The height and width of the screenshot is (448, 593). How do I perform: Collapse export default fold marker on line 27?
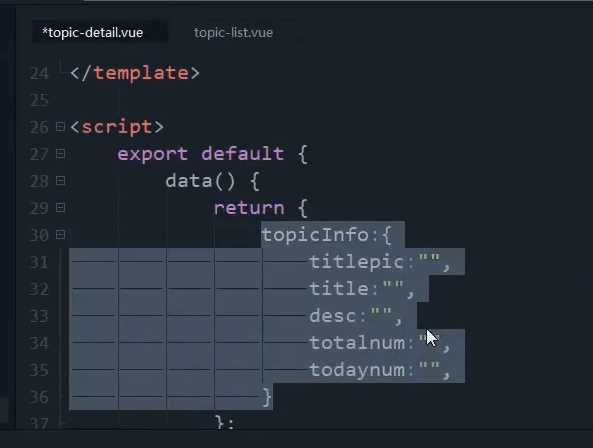[60, 153]
